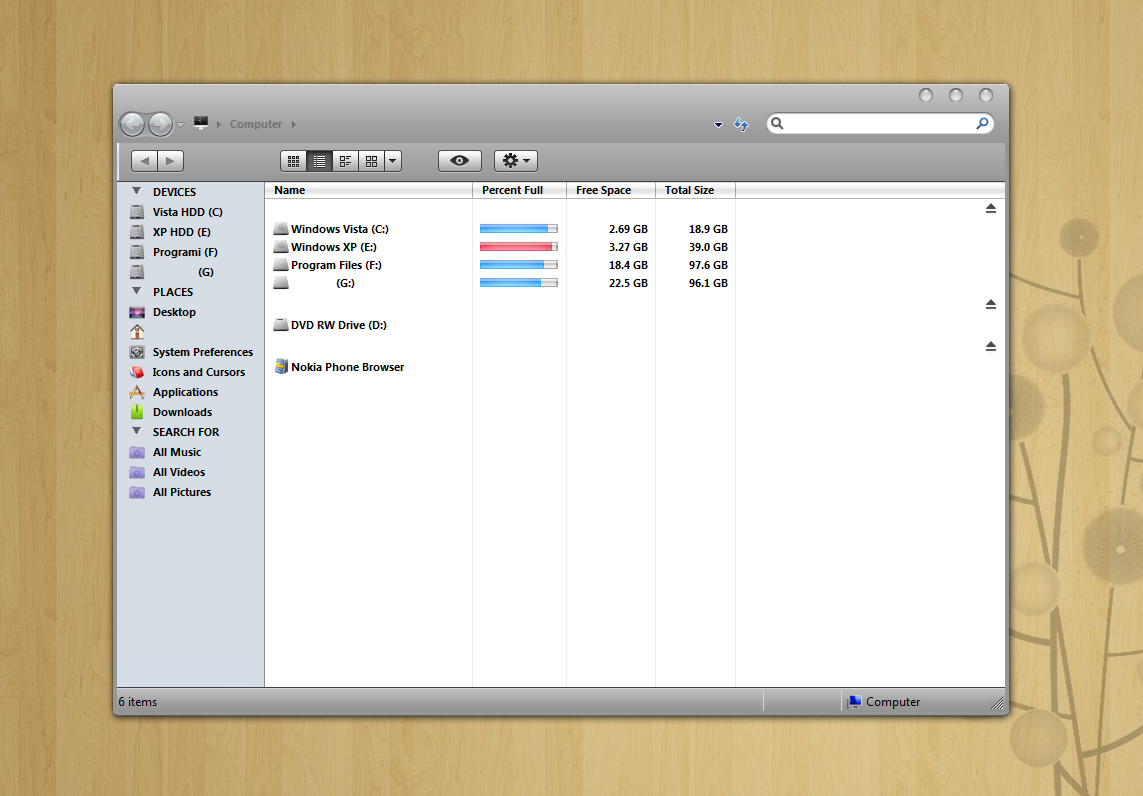Select Vista HDD (C) in sidebar
The height and width of the screenshot is (796, 1143).
pos(187,212)
